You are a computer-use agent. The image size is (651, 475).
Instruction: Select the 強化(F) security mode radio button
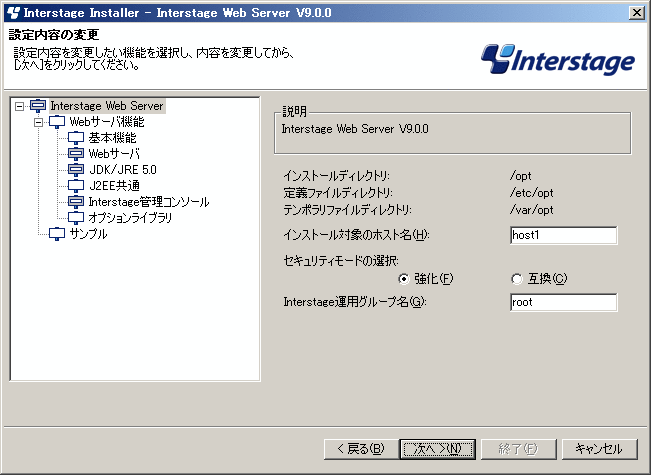click(x=403, y=279)
